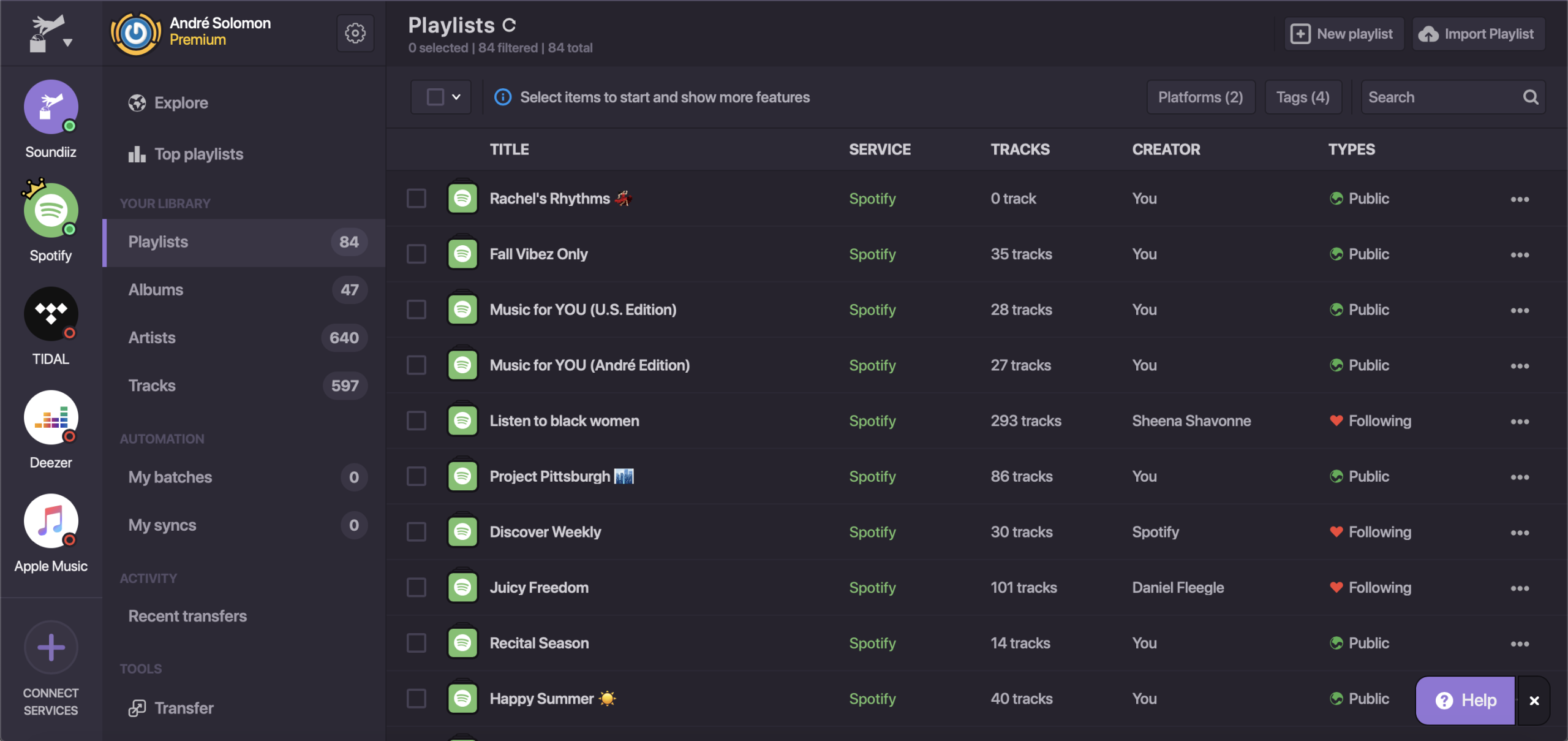
Task: Refresh the playlists list icon
Action: [x=509, y=26]
